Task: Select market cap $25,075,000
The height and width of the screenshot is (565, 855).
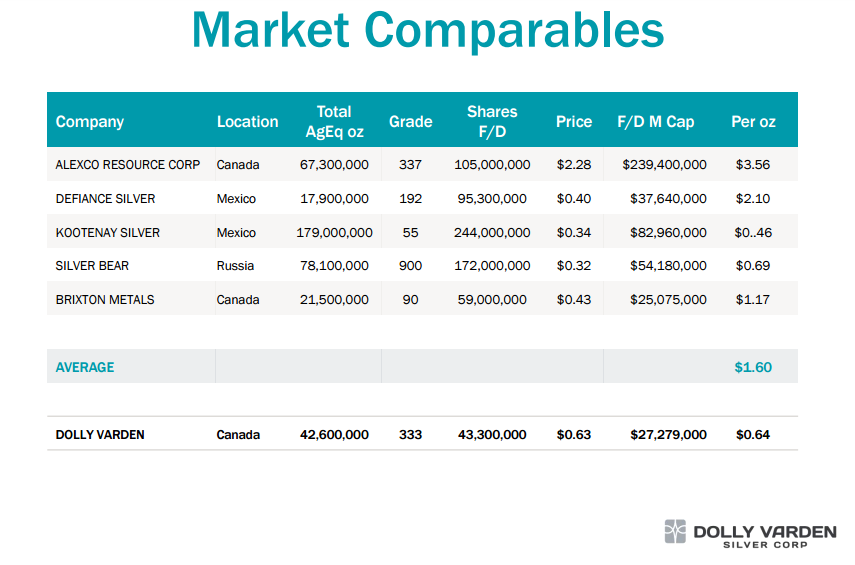Action: (x=669, y=299)
